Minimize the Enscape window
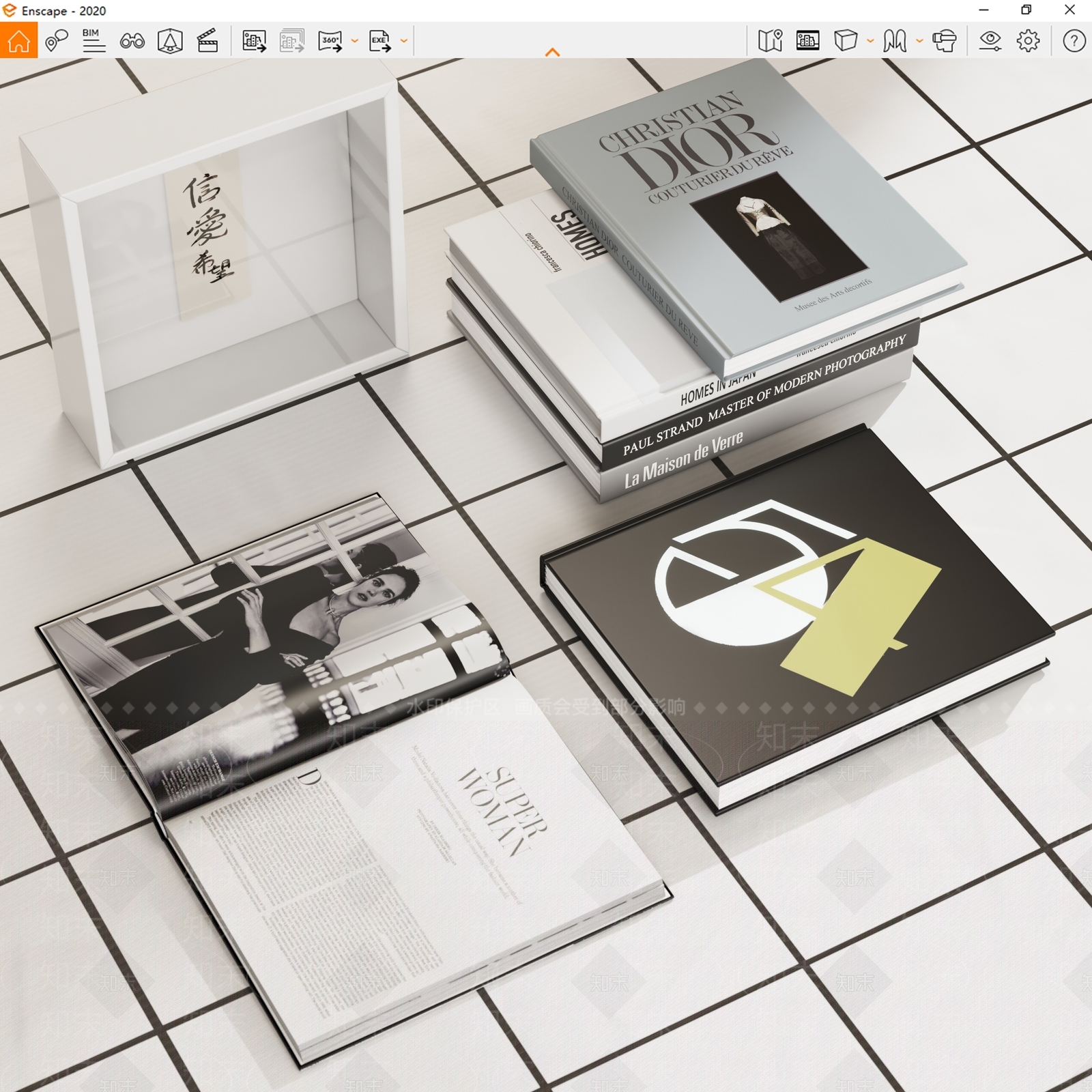 983,10
